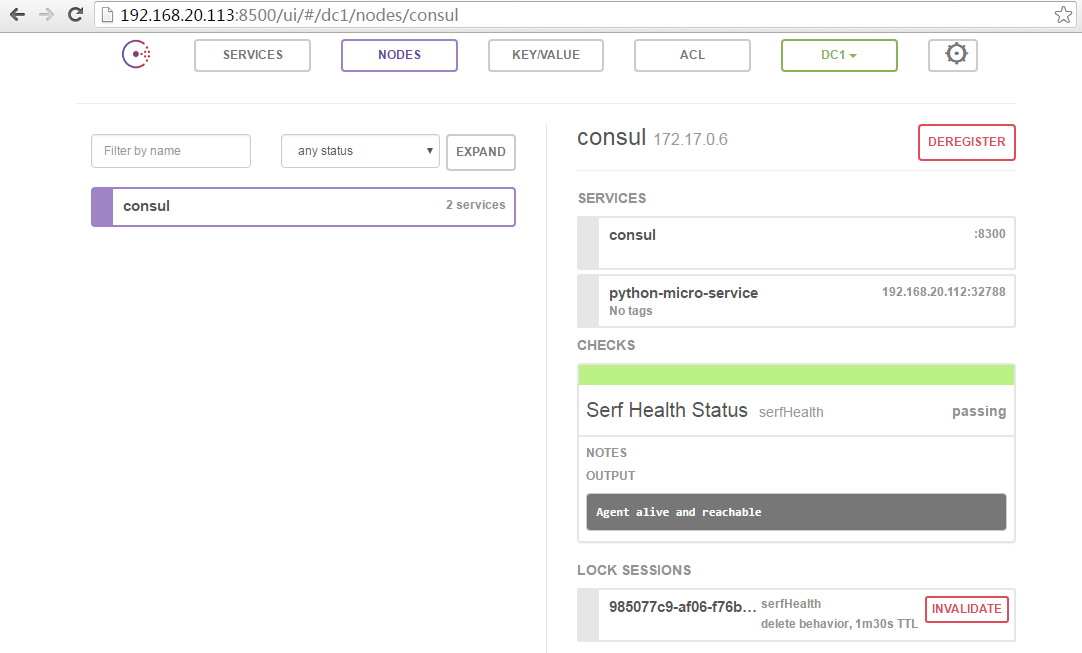
Task: Open the DC1 datacenter dropdown
Action: click(839, 55)
